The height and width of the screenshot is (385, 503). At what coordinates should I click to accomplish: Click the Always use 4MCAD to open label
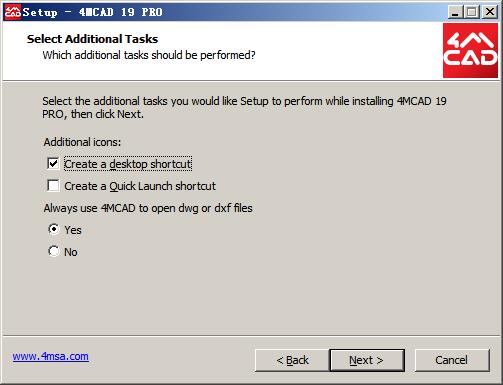(148, 208)
